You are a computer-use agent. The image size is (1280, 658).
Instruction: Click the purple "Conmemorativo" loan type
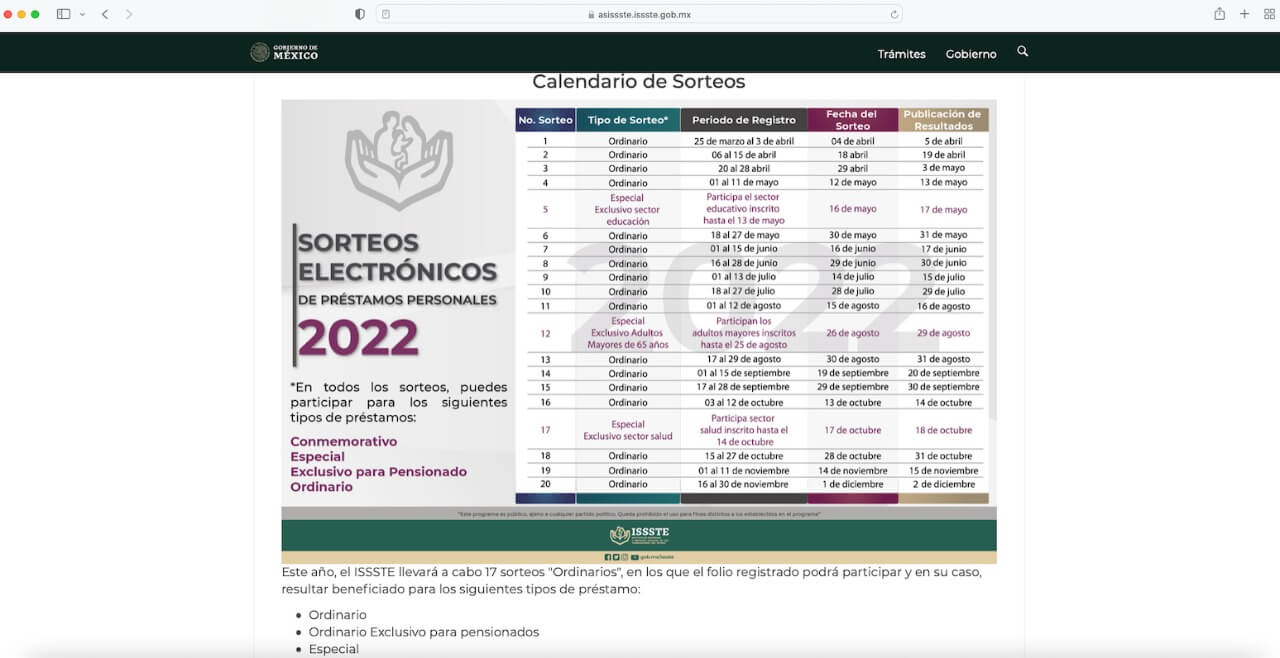click(x=343, y=441)
